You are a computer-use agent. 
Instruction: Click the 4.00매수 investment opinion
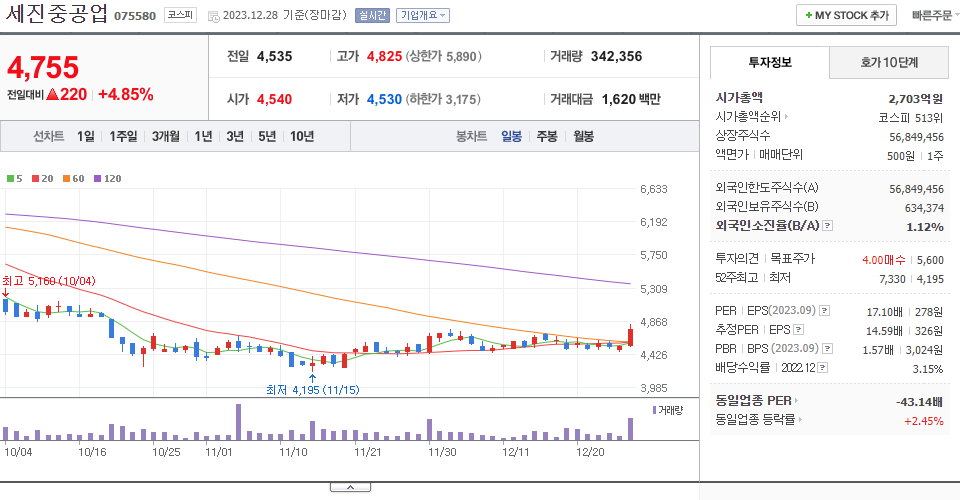(x=883, y=260)
